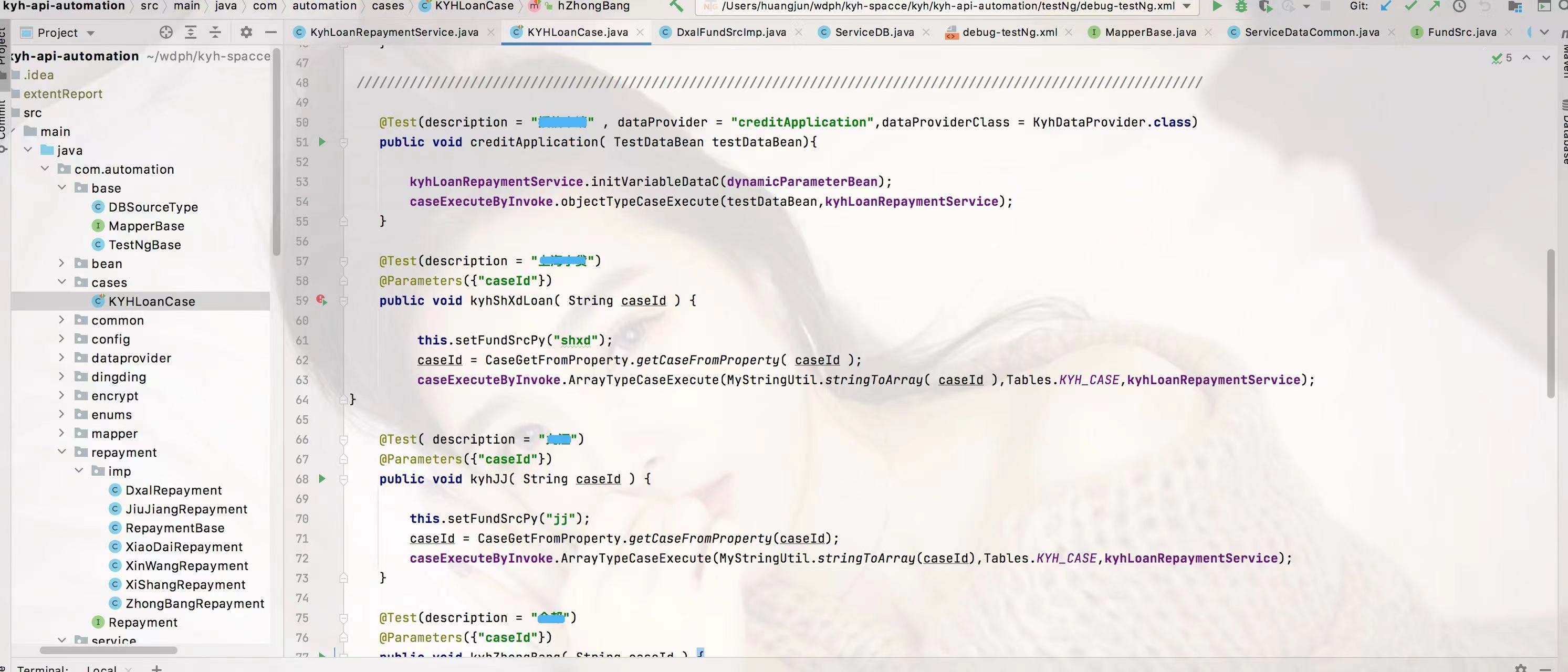Collapse the base package
Screen dimensions: 1568x672
62,187
